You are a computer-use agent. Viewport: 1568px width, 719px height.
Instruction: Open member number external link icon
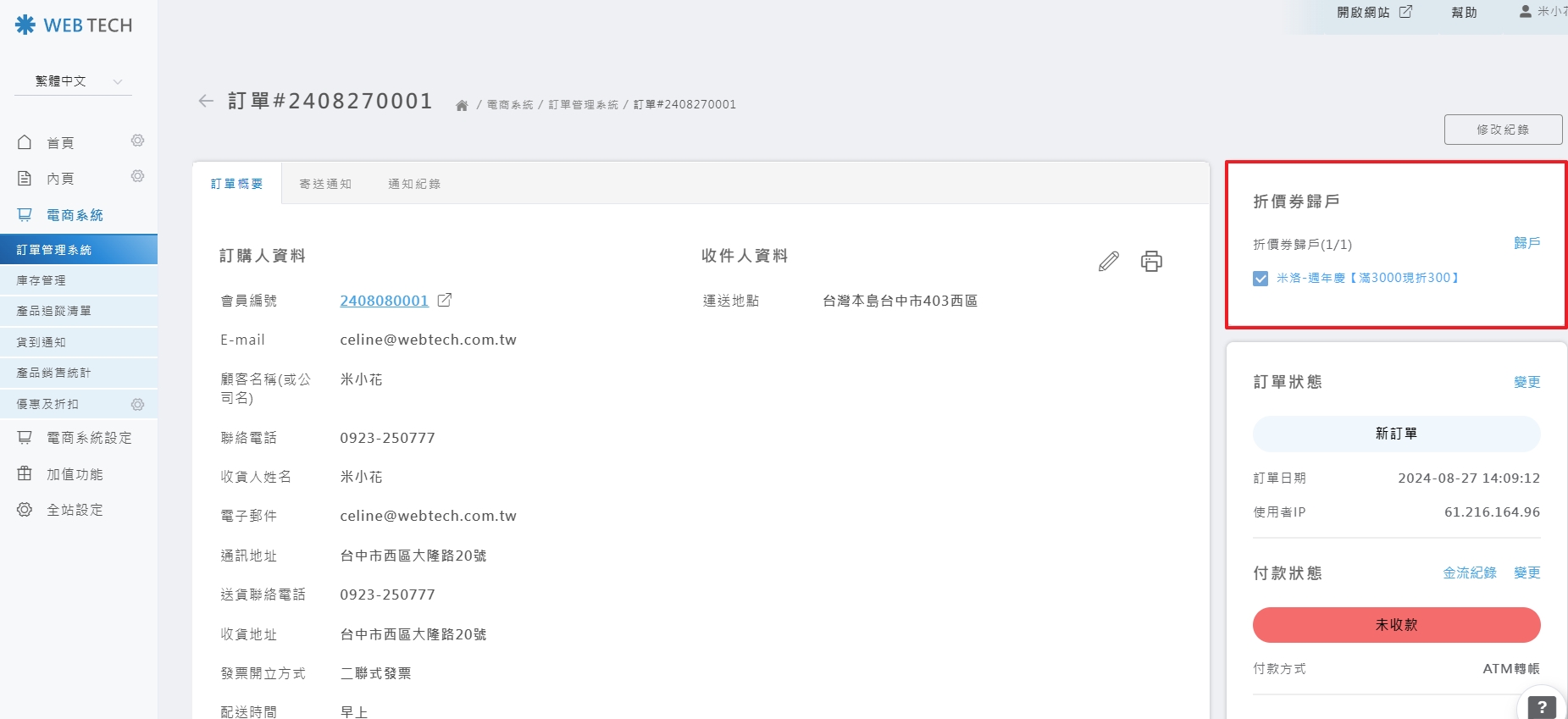pos(445,300)
